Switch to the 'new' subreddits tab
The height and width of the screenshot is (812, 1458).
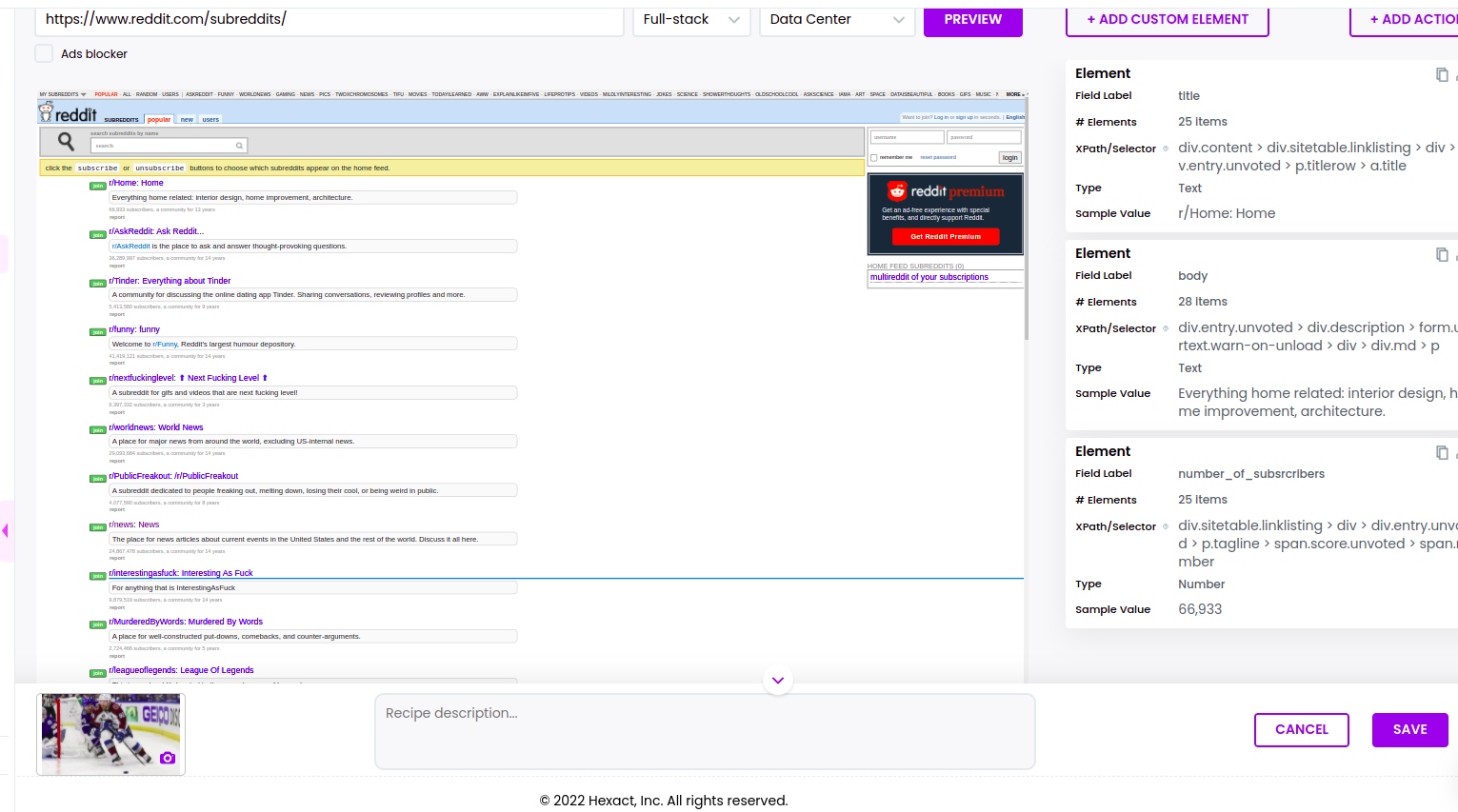pyautogui.click(x=187, y=120)
